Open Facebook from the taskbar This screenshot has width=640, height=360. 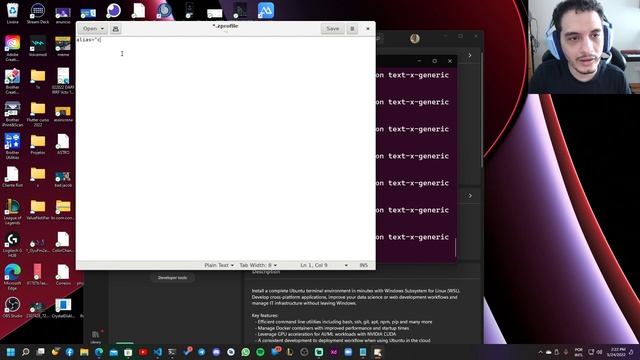(70, 352)
